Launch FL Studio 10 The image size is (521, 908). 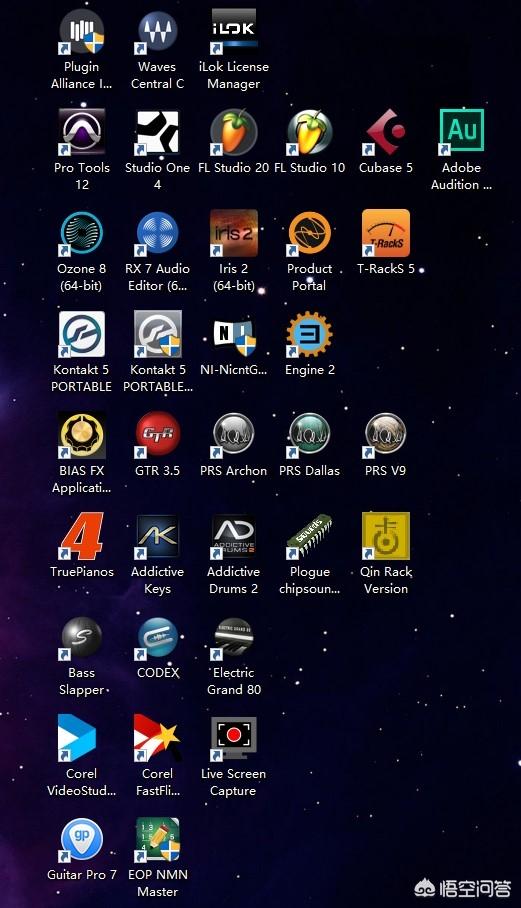pos(310,132)
